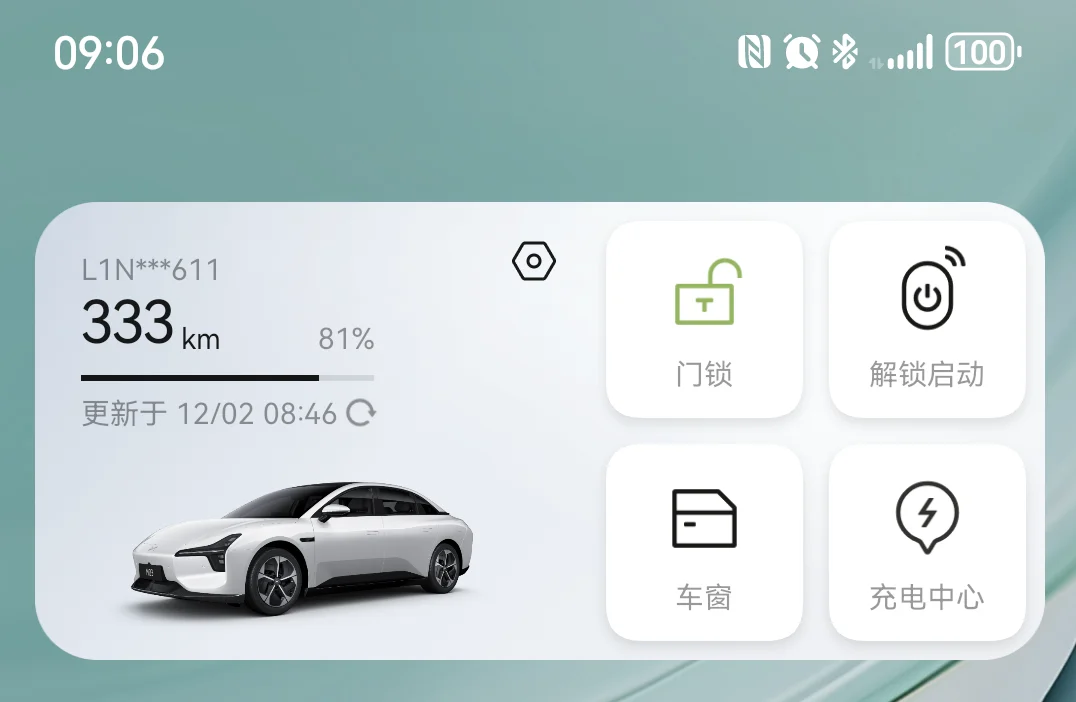Tap the NFC status bar icon
Viewport: 1076px width, 702px height.
(x=754, y=52)
